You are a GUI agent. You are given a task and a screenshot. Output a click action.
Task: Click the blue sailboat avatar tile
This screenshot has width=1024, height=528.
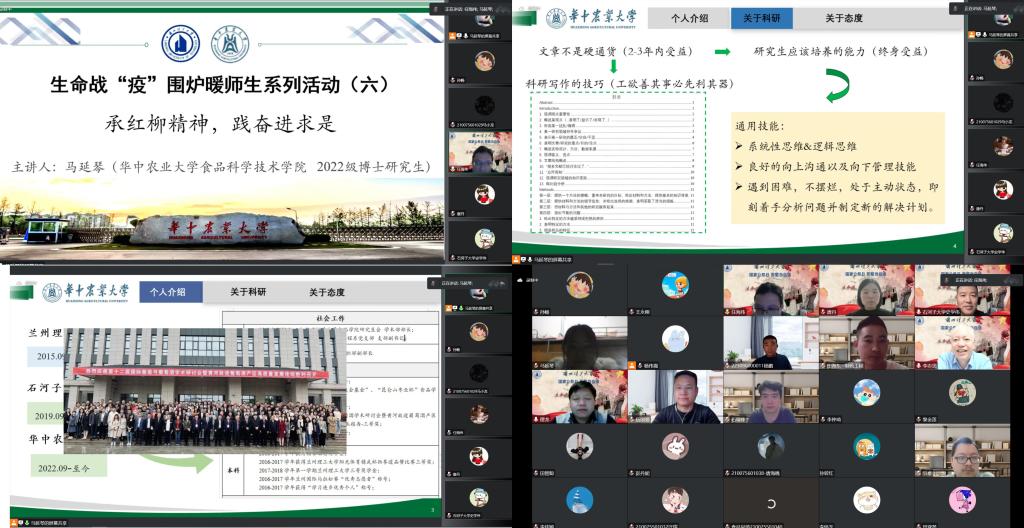[580, 498]
